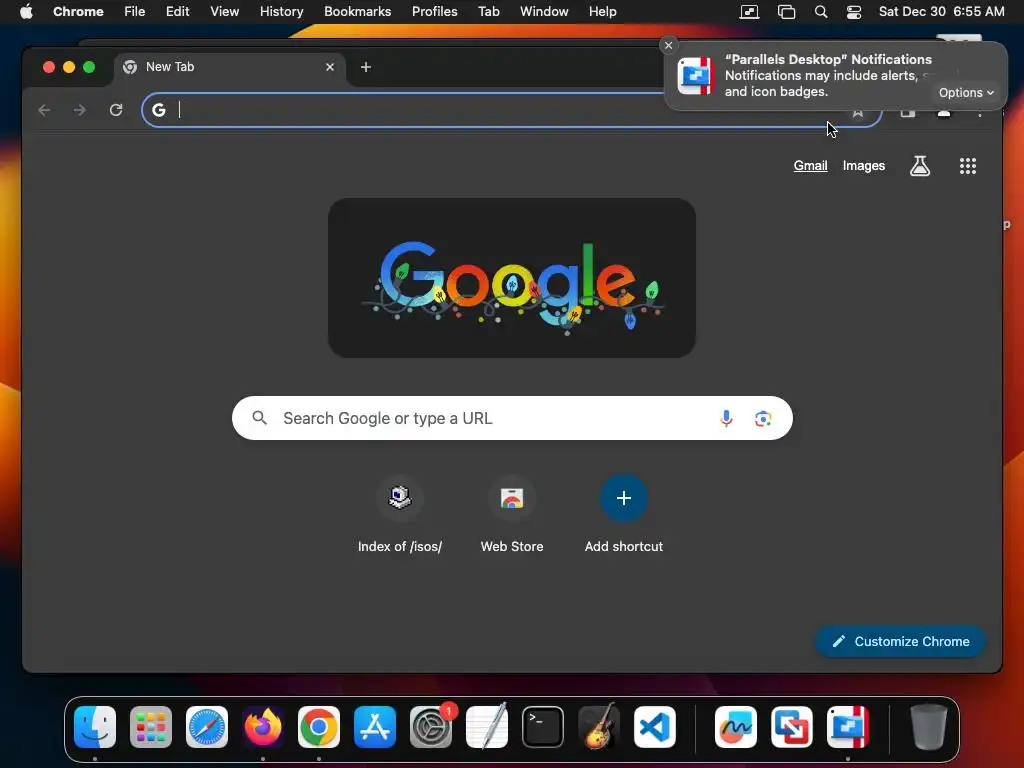Close the New Tab tab
This screenshot has height=768, width=1024.
point(330,67)
